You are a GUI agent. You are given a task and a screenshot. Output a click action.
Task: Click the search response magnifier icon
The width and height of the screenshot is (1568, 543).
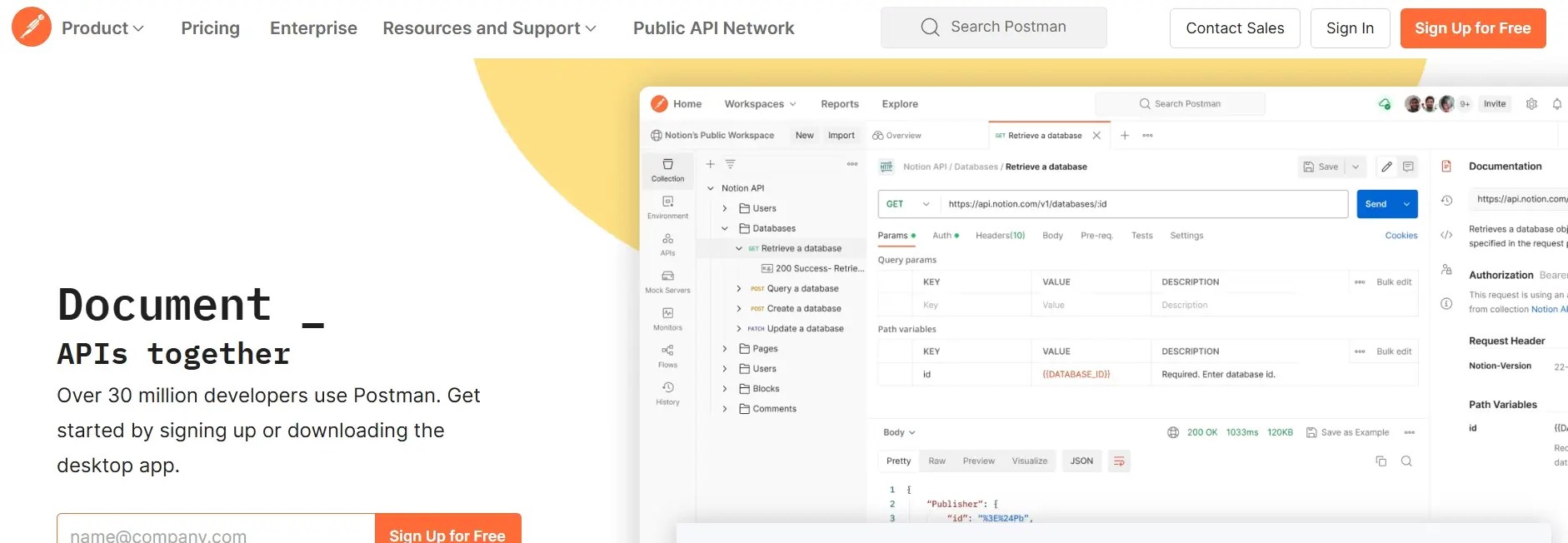point(1406,461)
